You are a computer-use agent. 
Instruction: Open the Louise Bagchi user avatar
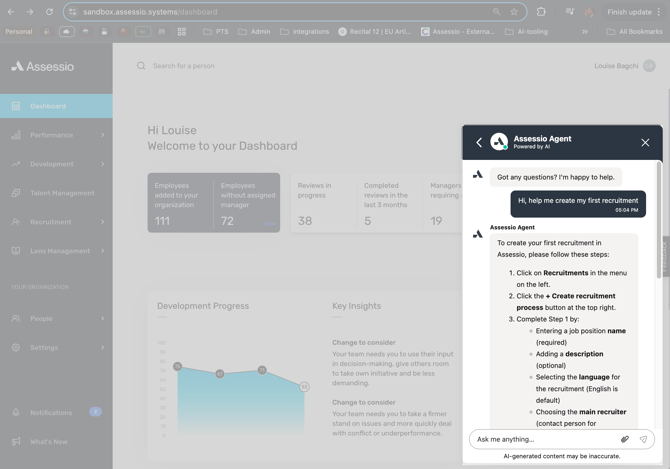pyautogui.click(x=649, y=66)
